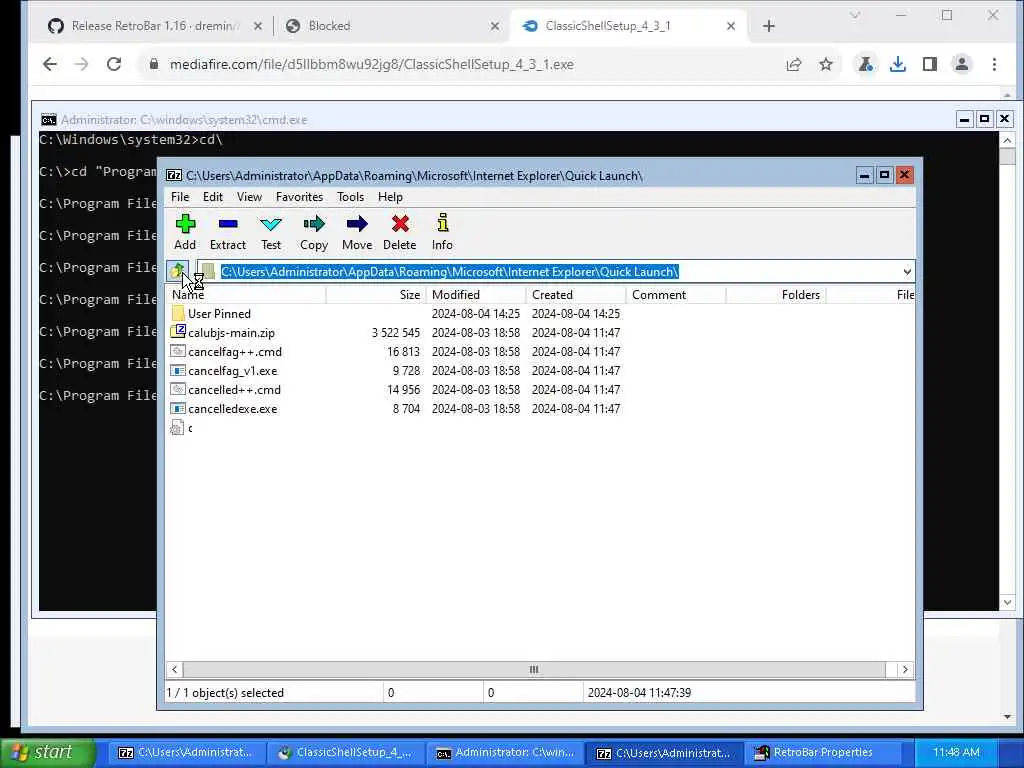1024x768 pixels.
Task: Open the Edit menu in 7-Zip
Action: 213,197
